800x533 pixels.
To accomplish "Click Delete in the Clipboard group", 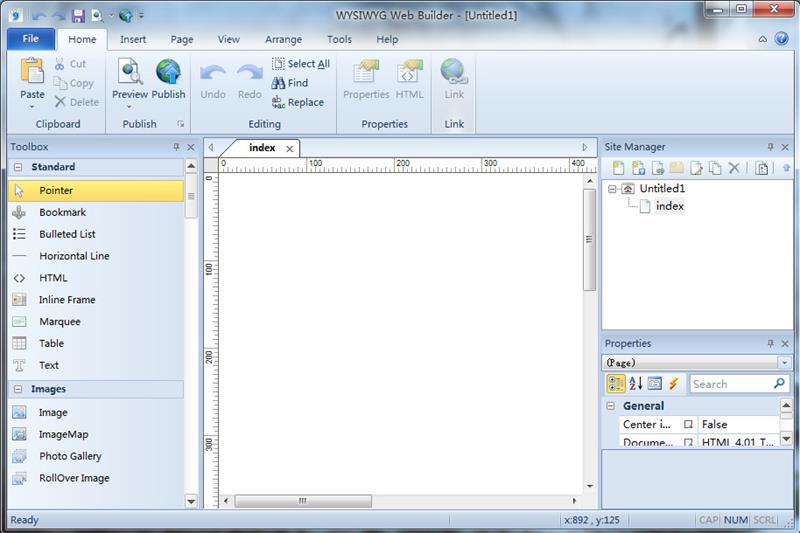I will click(x=77, y=102).
